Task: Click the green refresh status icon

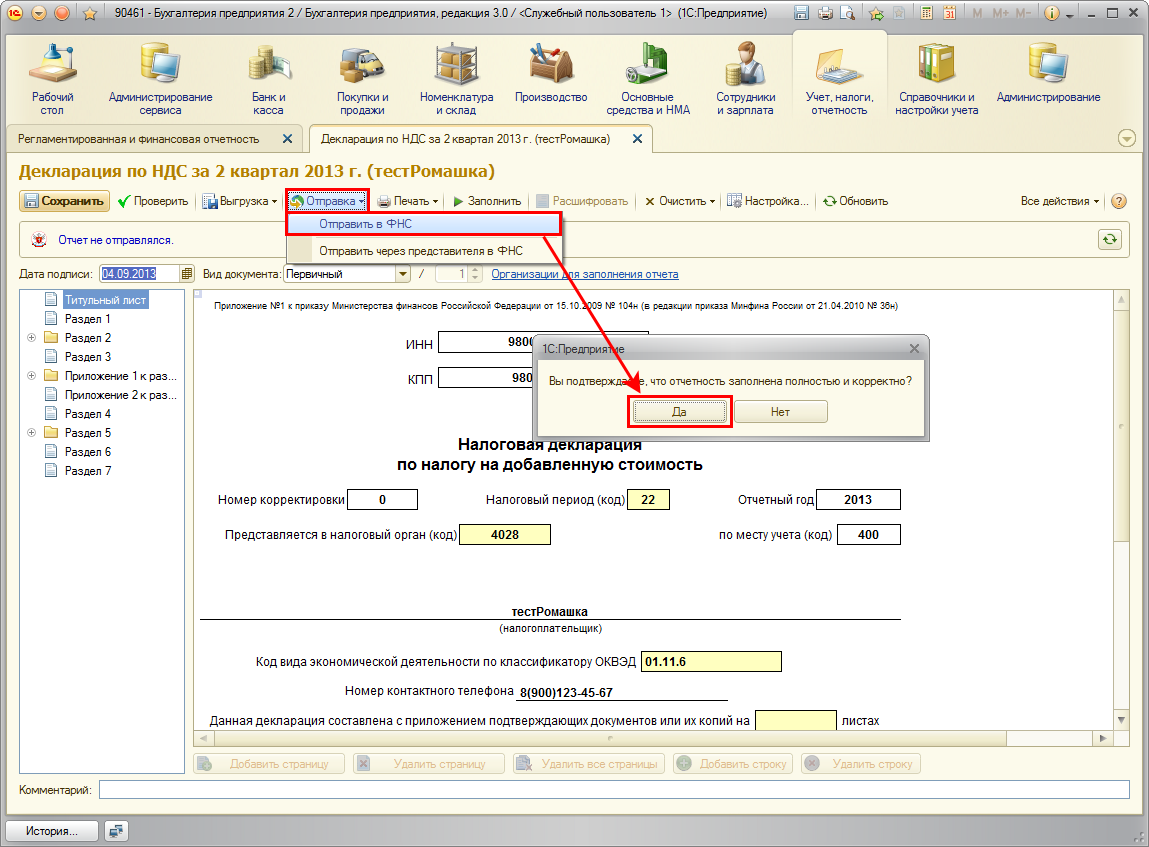Action: [1110, 240]
